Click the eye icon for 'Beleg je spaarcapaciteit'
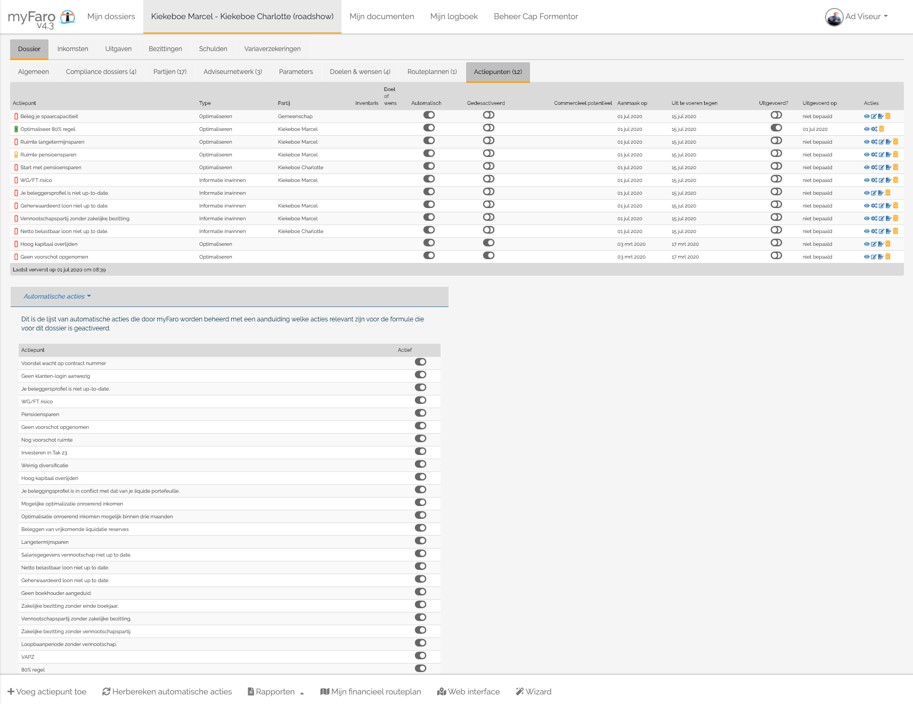 (866, 116)
